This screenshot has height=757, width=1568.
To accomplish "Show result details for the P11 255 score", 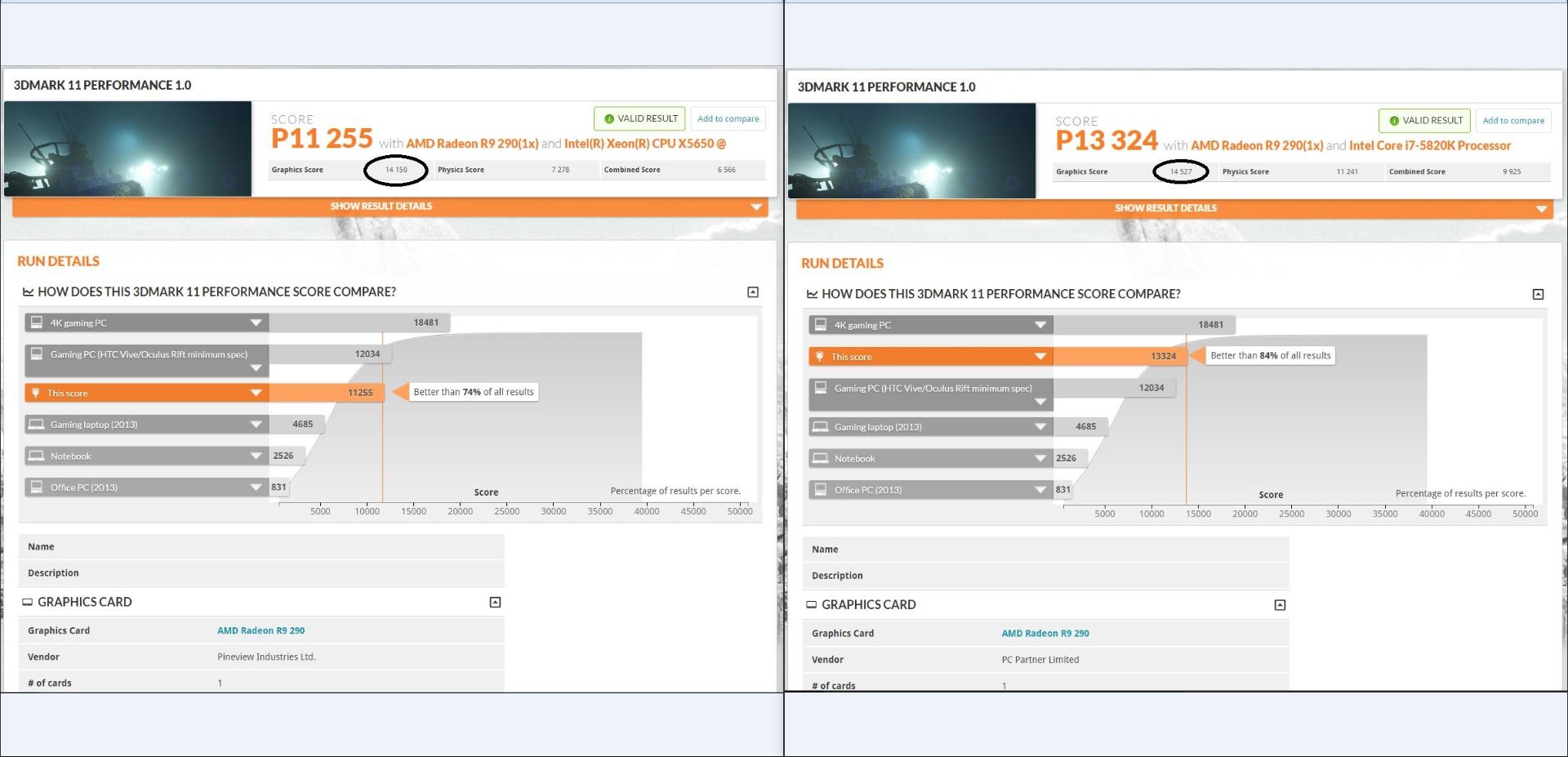I will (390, 207).
